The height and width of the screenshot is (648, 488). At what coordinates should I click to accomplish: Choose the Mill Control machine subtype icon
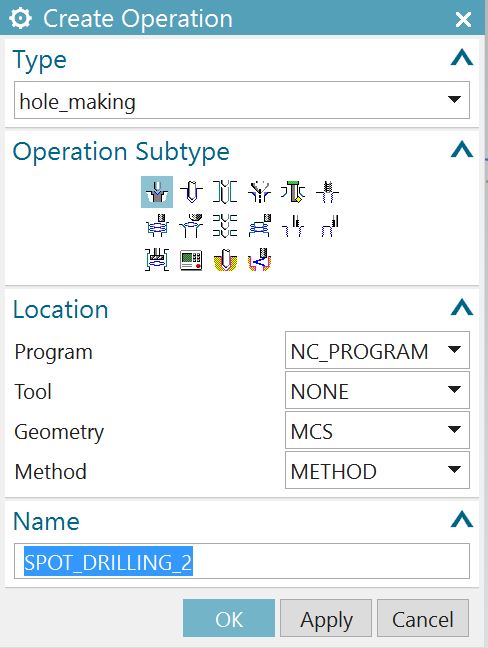(191, 260)
